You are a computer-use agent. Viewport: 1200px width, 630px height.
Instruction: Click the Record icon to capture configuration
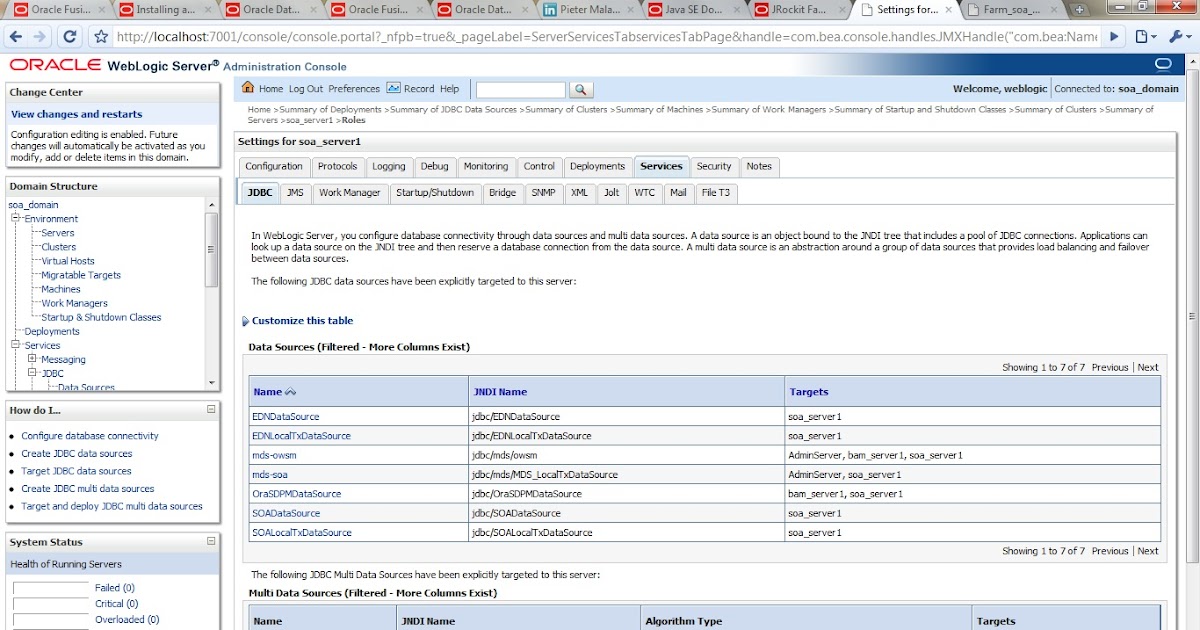tap(395, 88)
